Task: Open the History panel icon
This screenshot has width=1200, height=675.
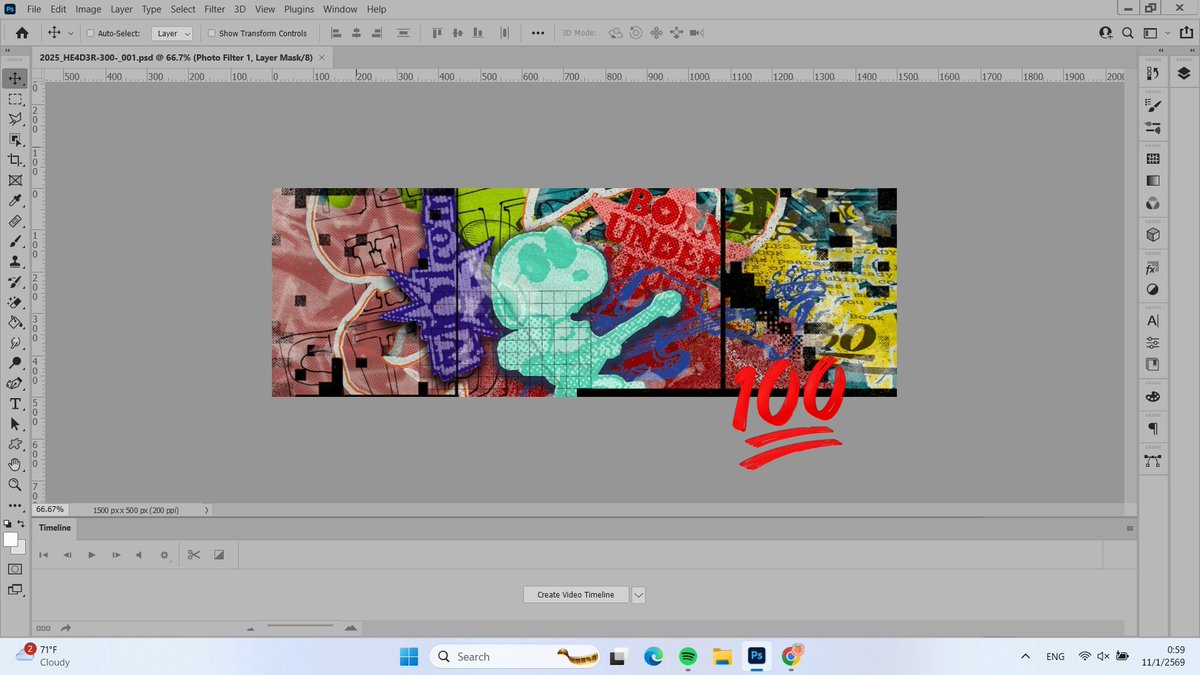Action: [1153, 73]
